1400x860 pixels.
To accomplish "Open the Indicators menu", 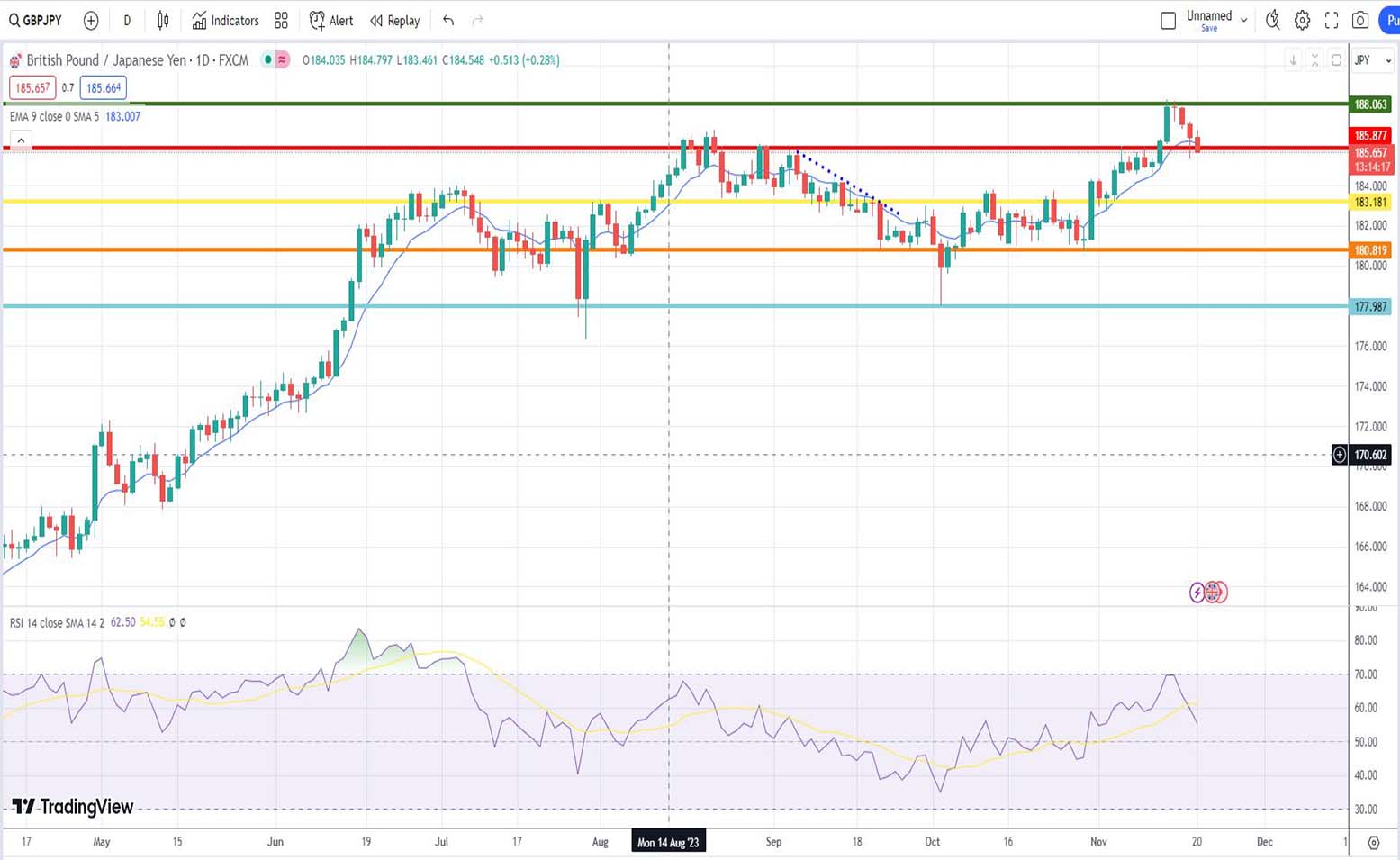I will click(x=225, y=20).
